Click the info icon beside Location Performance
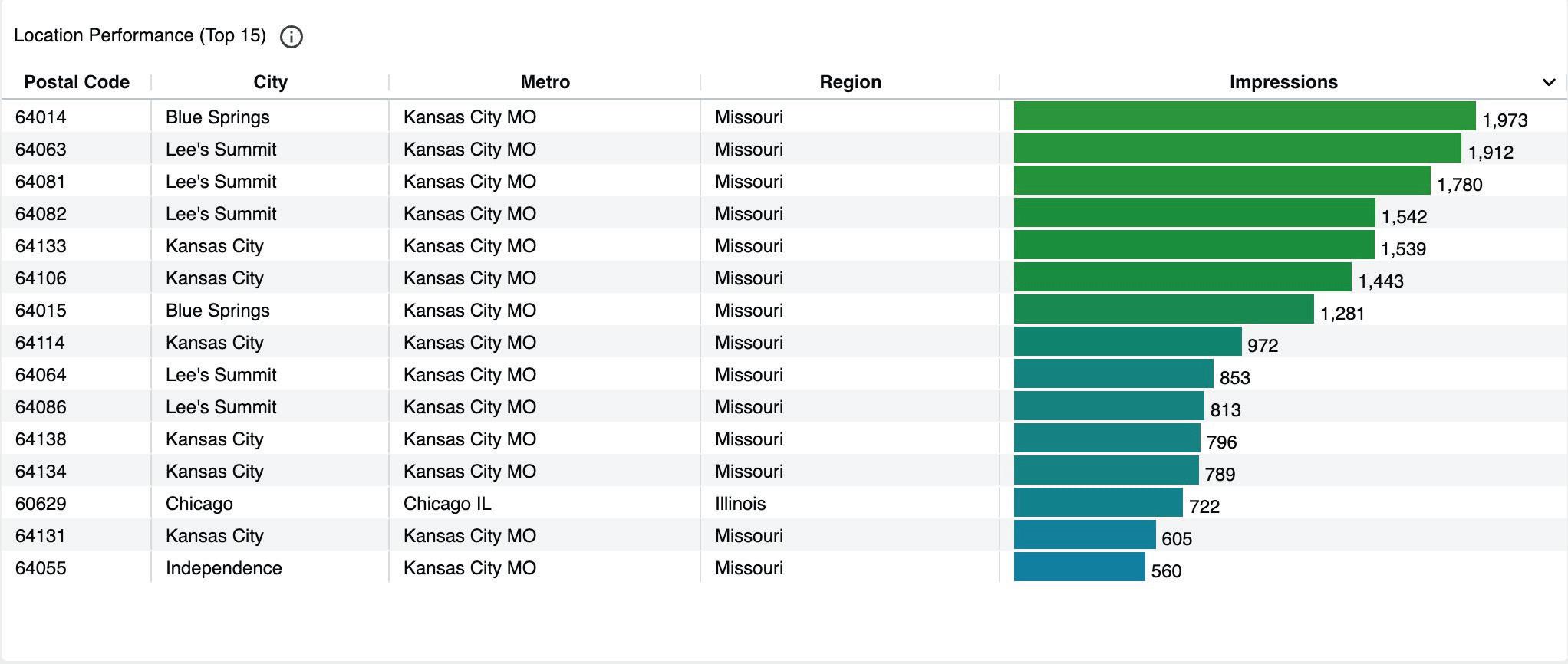Screen dimensions: 1568x664 pyautogui.click(x=292, y=37)
